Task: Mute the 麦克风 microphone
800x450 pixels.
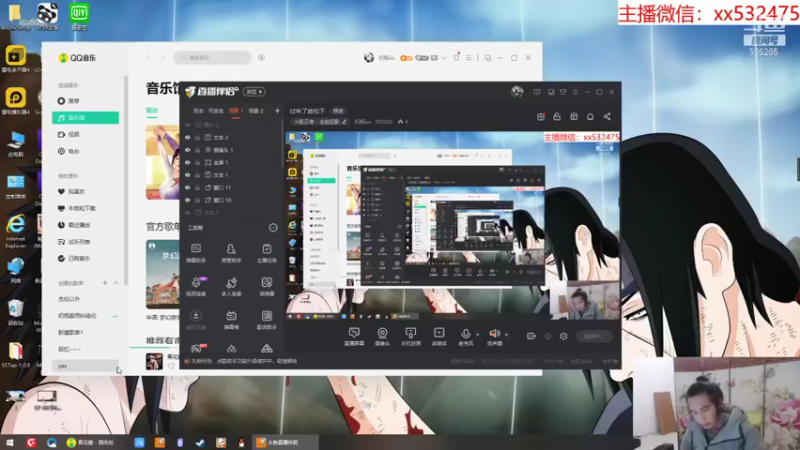Action: [x=465, y=337]
